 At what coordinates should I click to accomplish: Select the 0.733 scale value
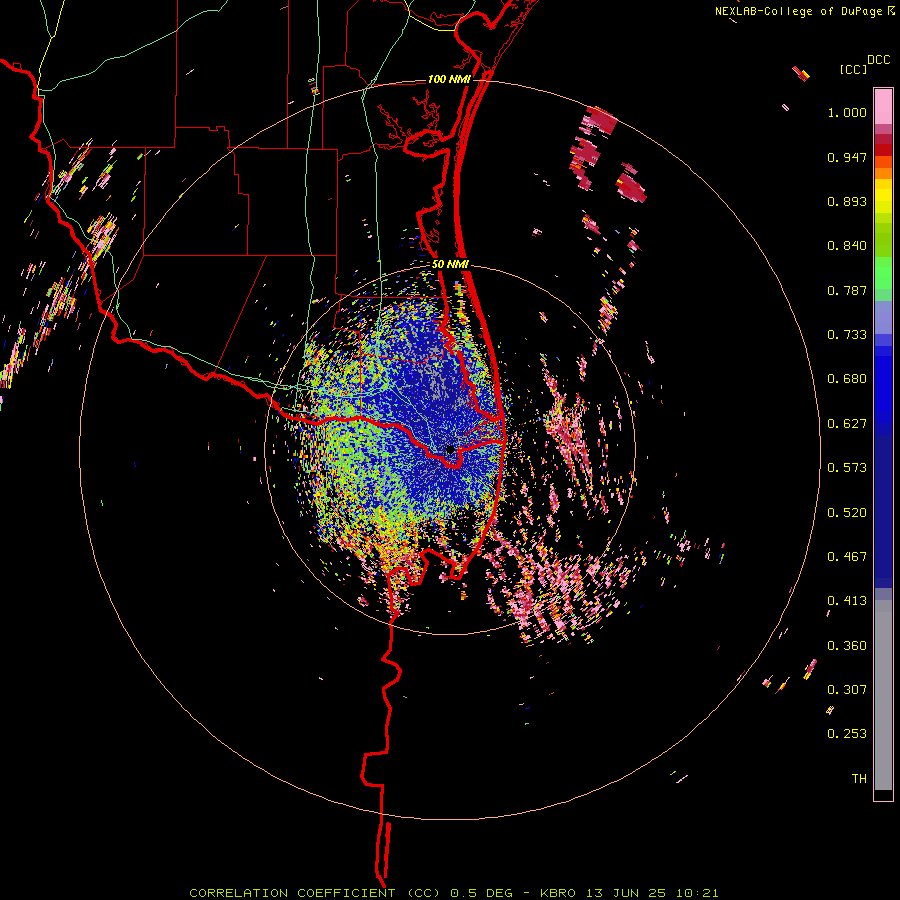click(847, 335)
